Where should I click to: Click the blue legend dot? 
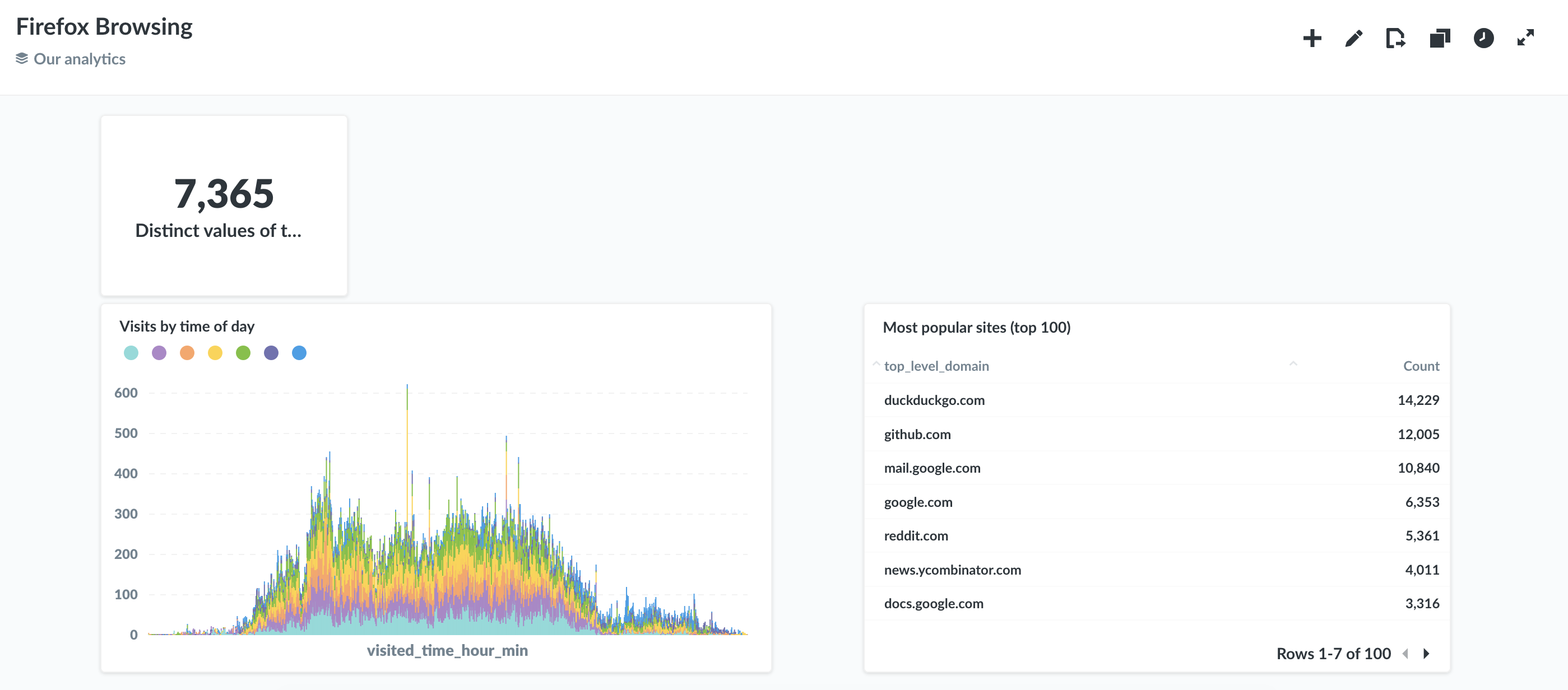[x=299, y=353]
